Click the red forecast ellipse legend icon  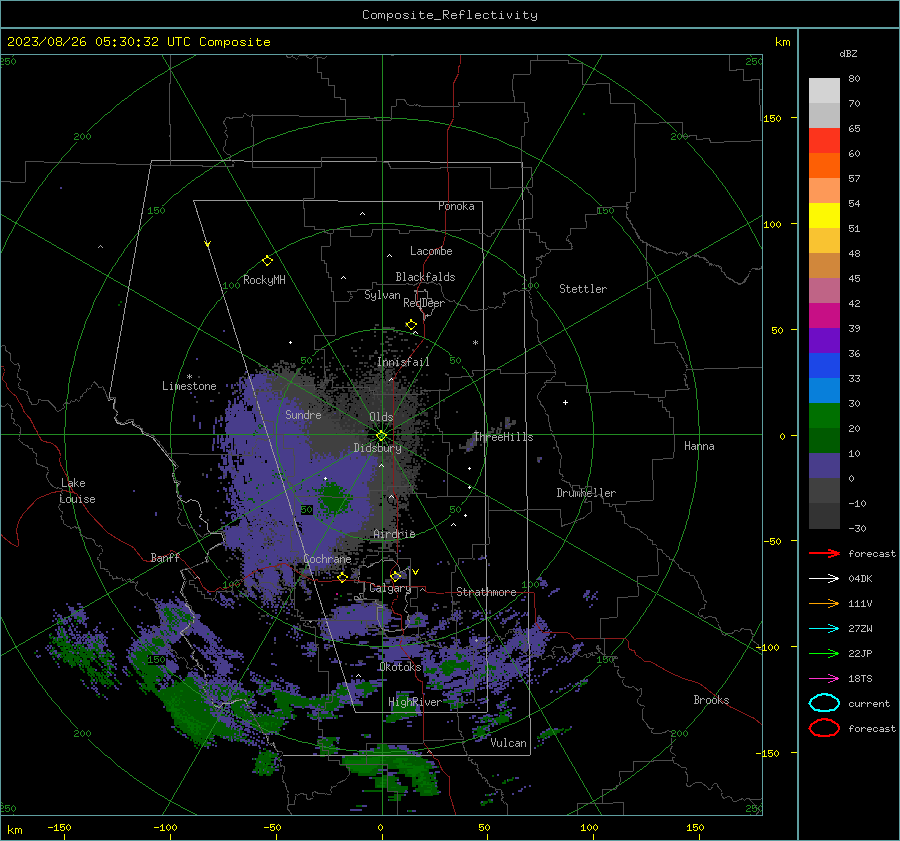tap(824, 728)
